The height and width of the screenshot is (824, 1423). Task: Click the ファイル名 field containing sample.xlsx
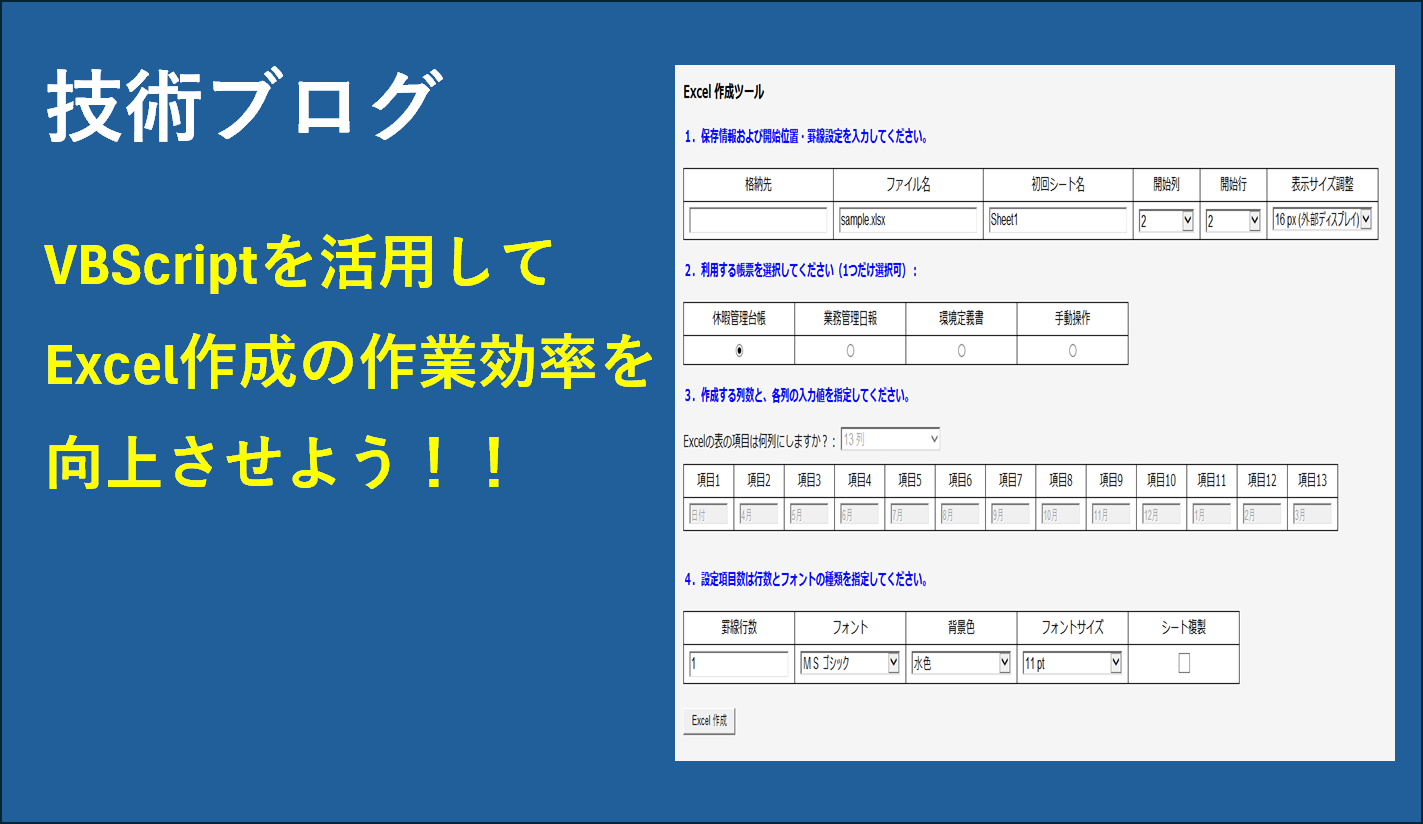tap(907, 221)
